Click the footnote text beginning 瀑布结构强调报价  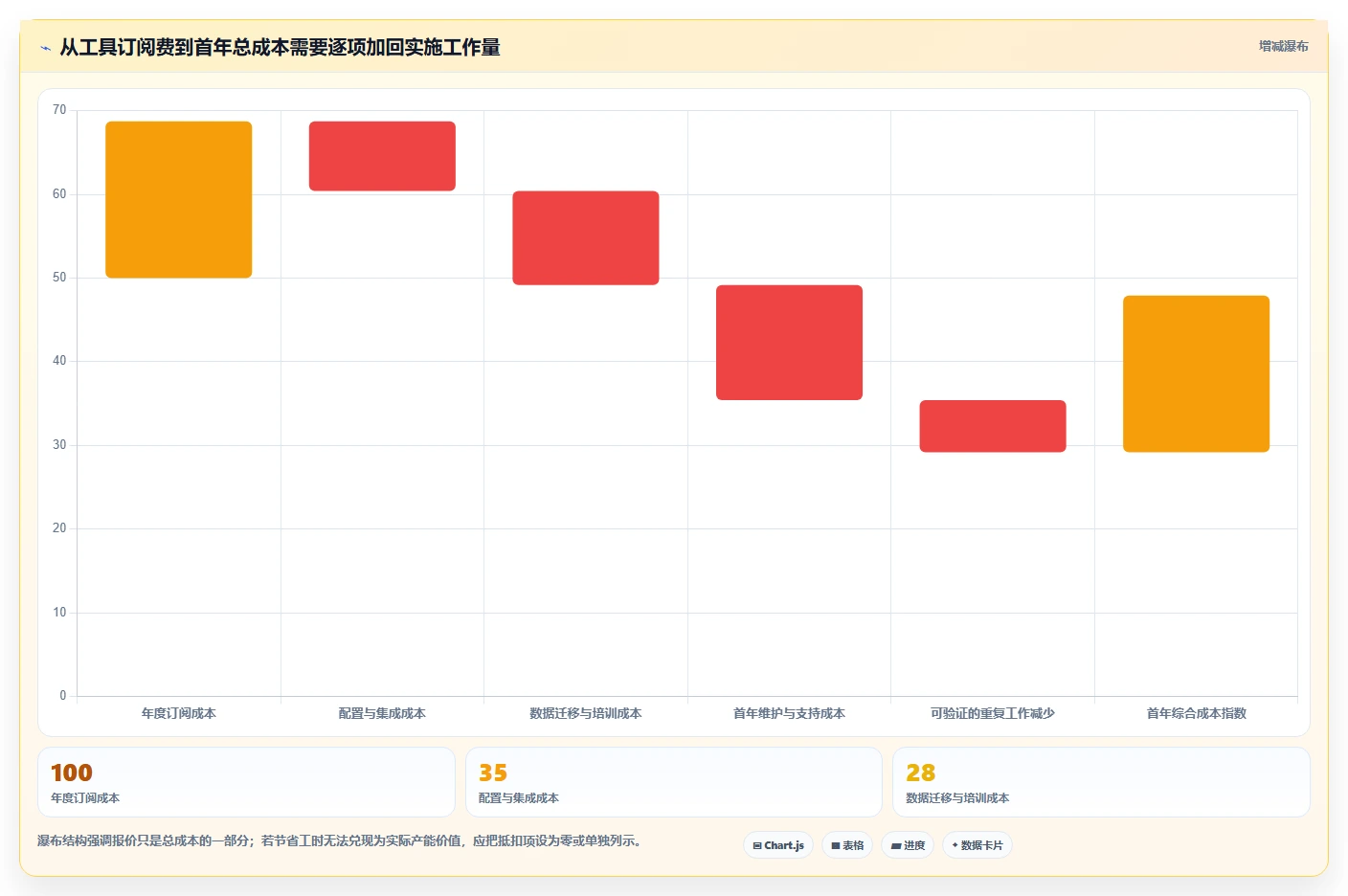[340, 841]
